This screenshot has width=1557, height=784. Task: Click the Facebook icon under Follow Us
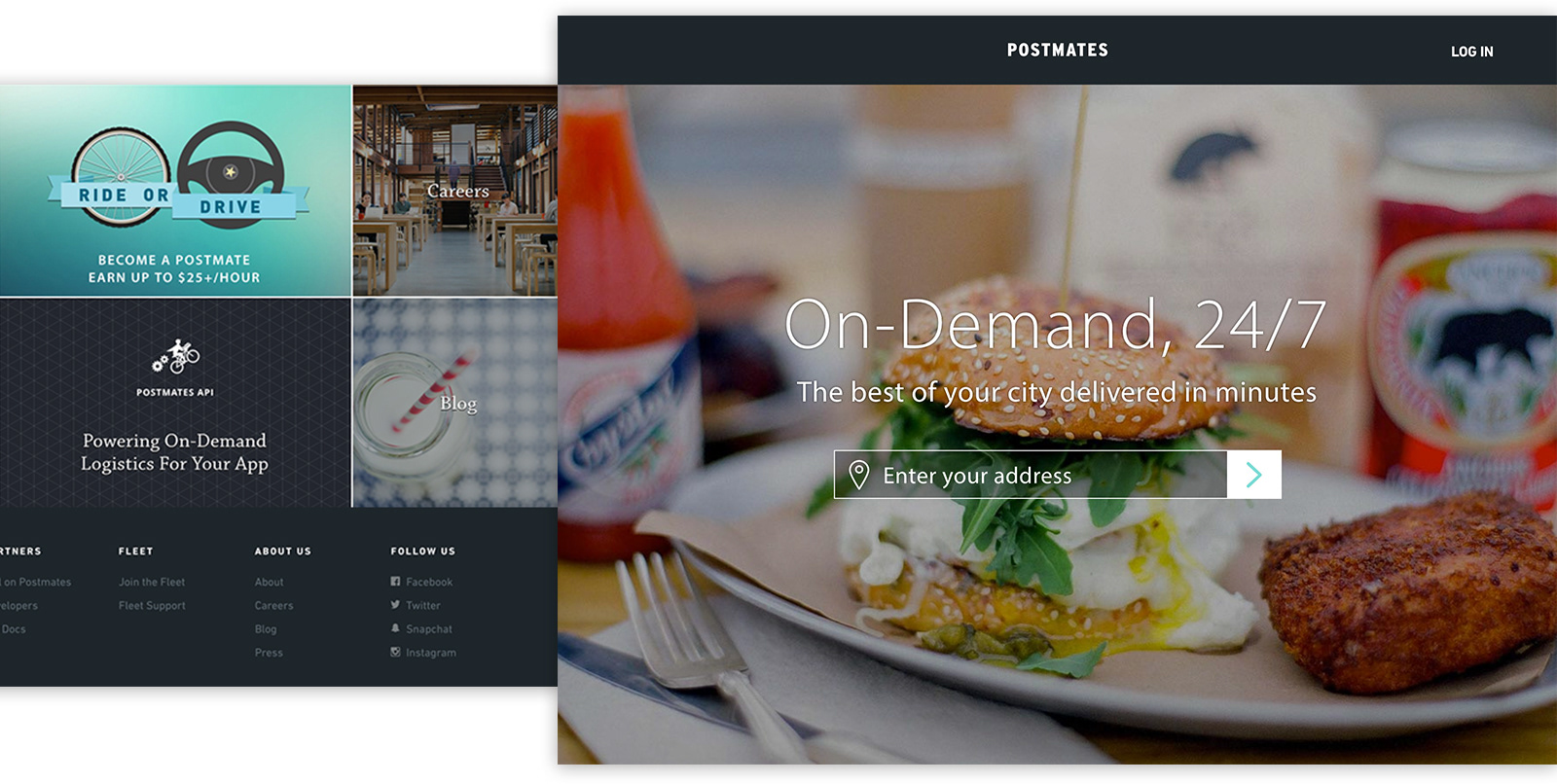point(395,582)
